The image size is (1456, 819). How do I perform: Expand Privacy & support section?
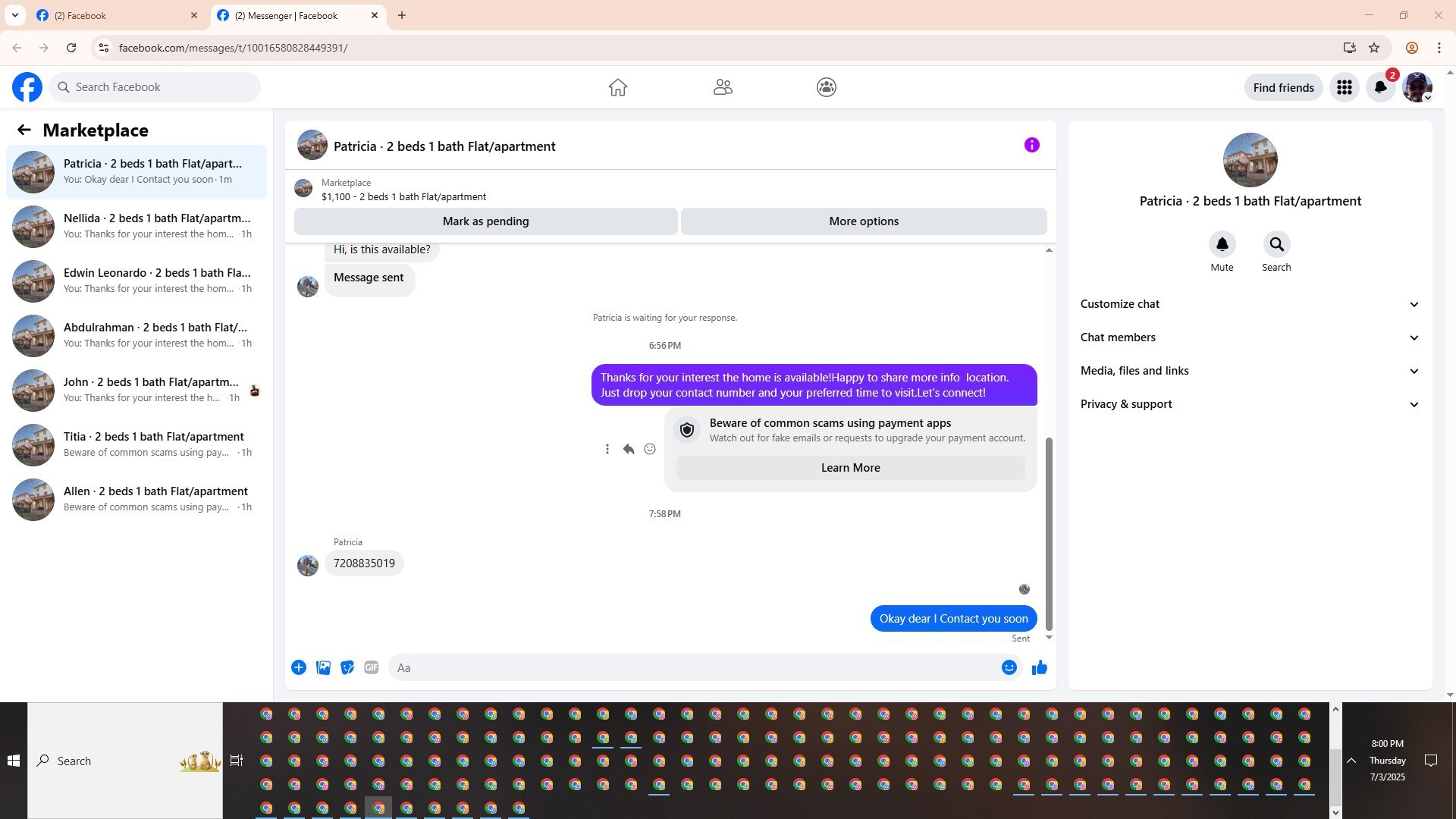(1249, 404)
